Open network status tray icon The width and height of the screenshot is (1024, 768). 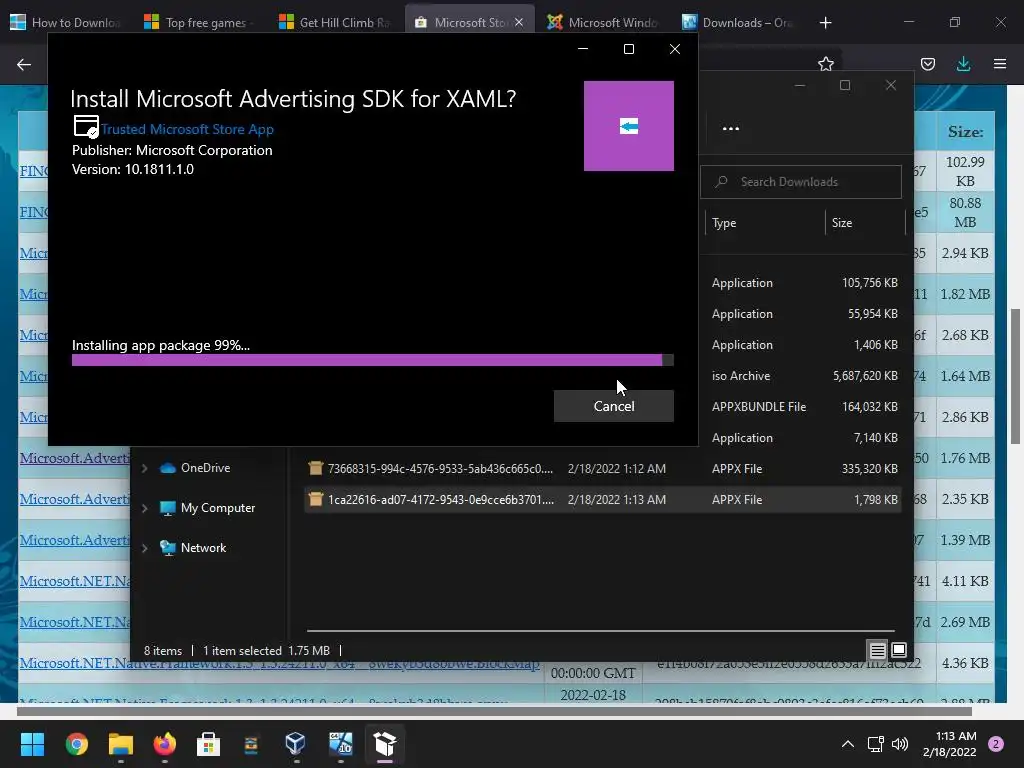pos(875,744)
